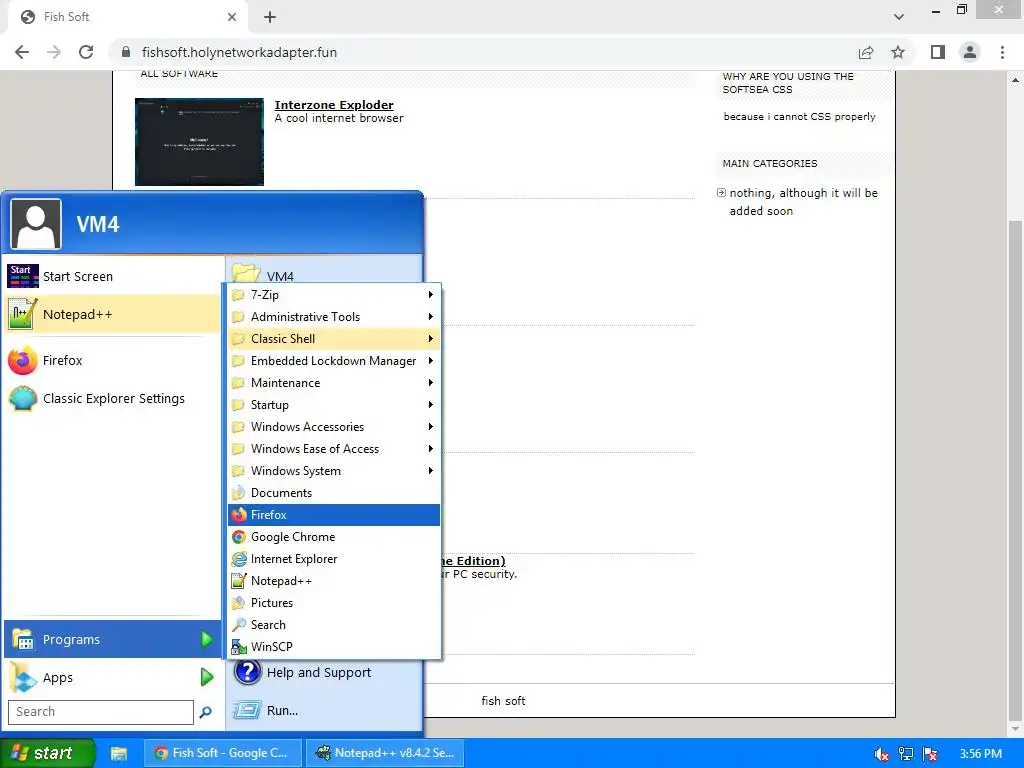The height and width of the screenshot is (768, 1024).
Task: Click the Chrome forward arrow
Action: [54, 52]
